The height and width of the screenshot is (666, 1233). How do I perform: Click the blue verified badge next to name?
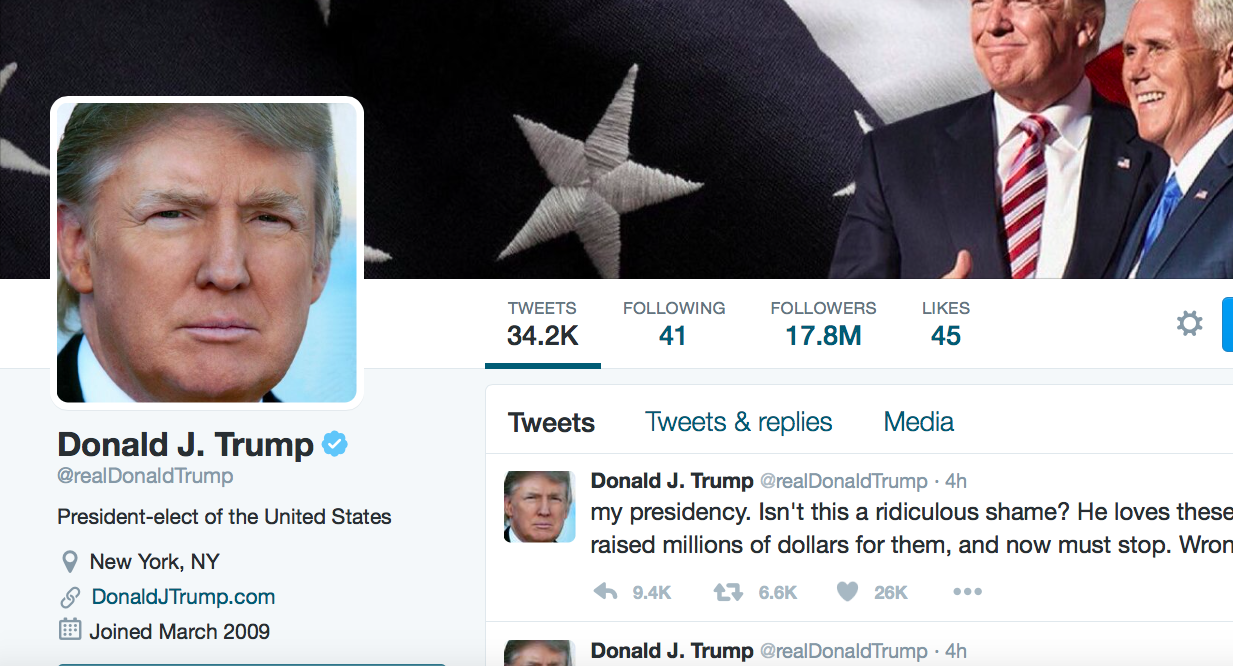tap(335, 445)
